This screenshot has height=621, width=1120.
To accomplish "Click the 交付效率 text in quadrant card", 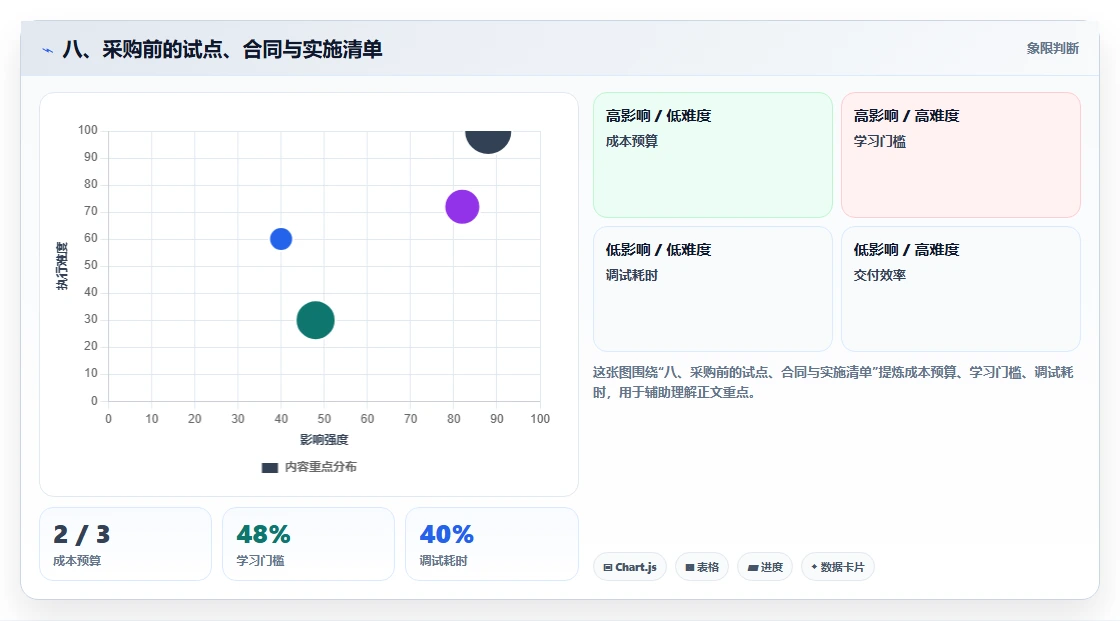I will pos(880,275).
